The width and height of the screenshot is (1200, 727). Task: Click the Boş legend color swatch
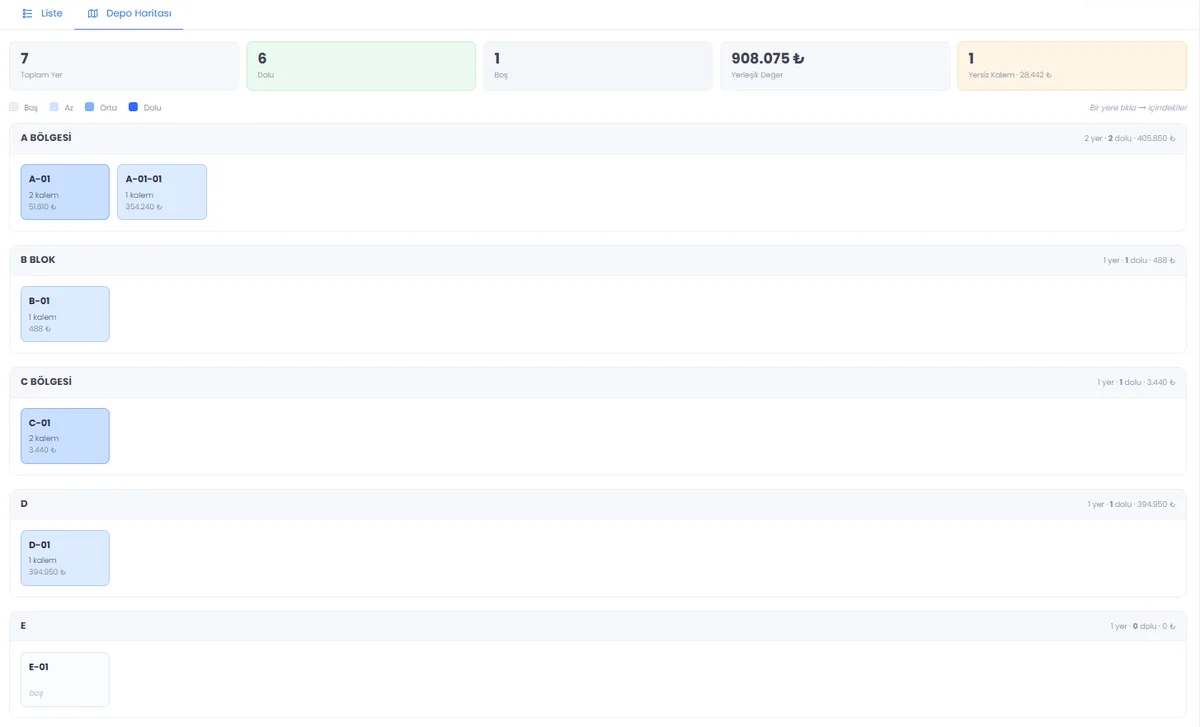[14, 106]
